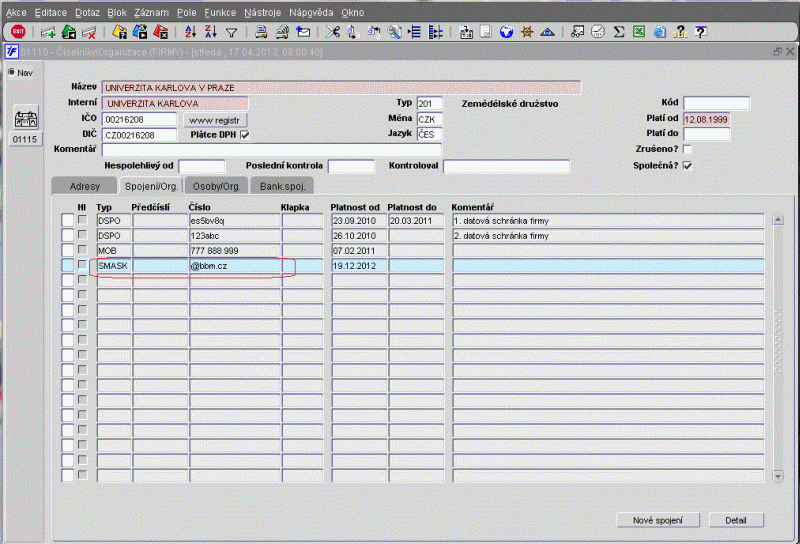
Task: Click the delete record icon with red X
Action: pyautogui.click(x=89, y=33)
